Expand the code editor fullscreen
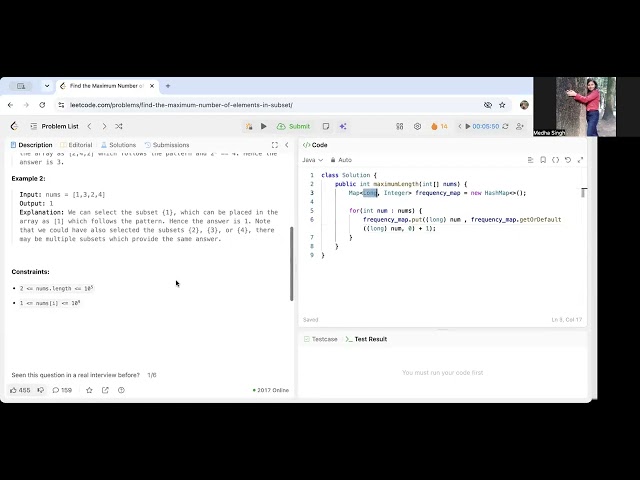The image size is (640, 480). (x=580, y=160)
